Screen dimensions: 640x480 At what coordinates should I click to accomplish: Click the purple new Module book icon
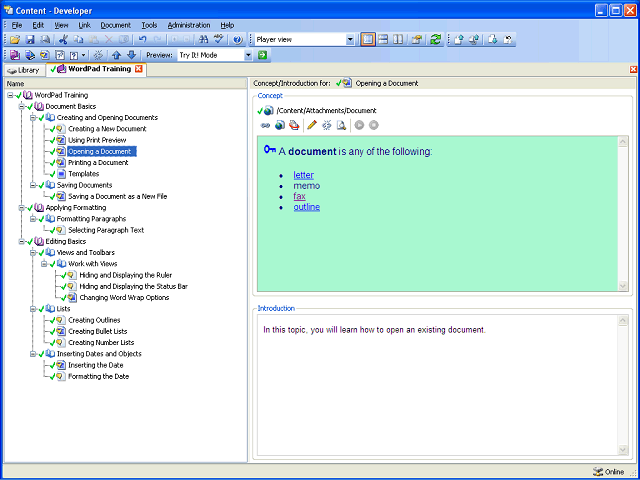[15, 55]
